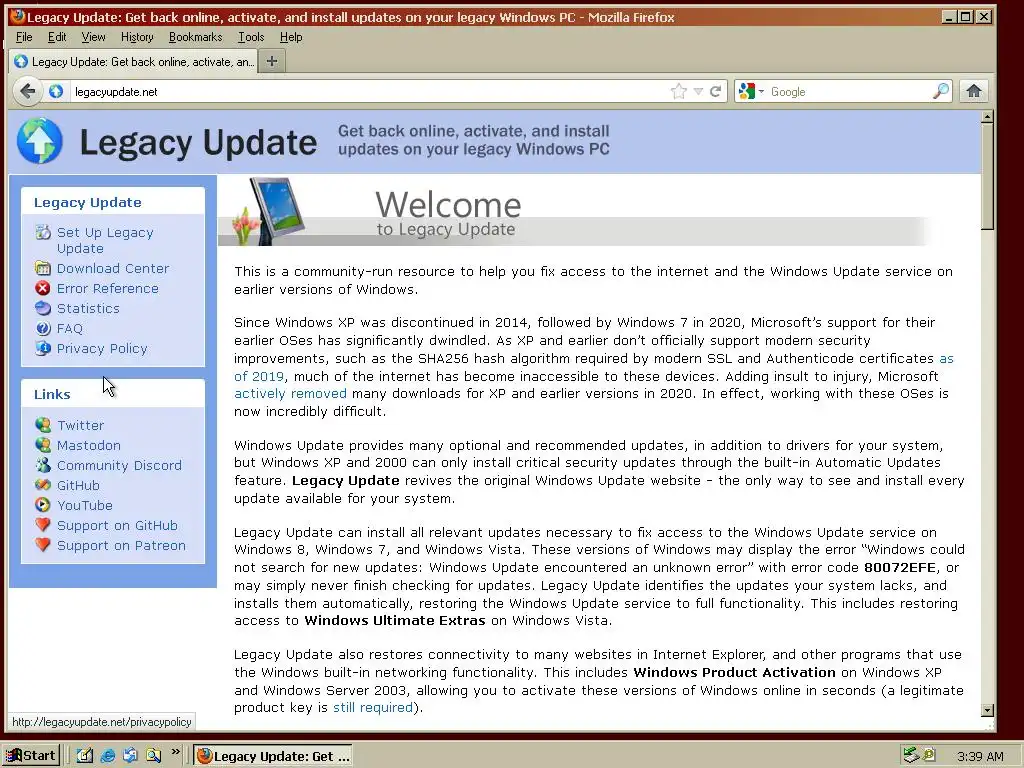Click the URL address field

(369, 91)
